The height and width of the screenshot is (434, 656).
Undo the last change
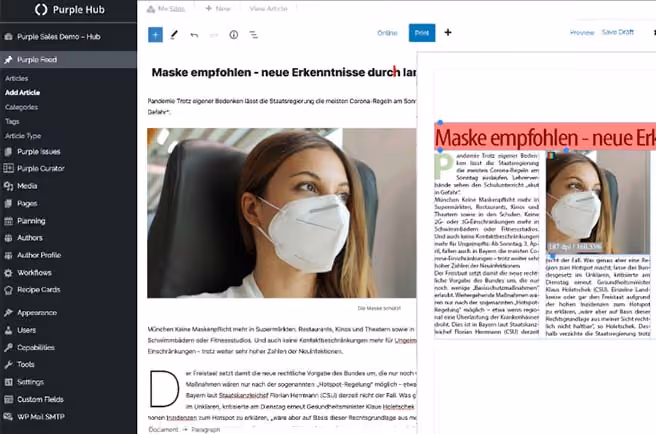coord(194,35)
